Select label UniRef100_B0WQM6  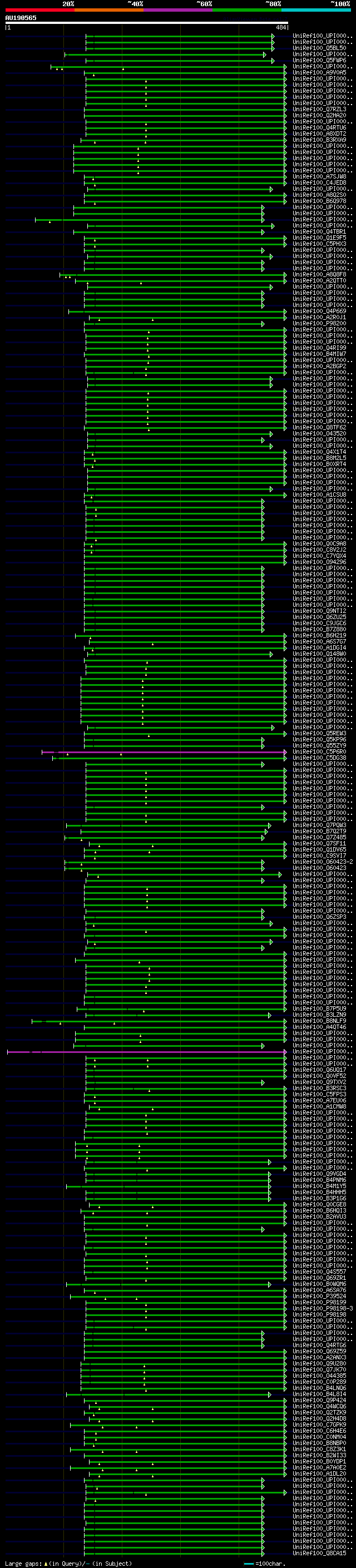319,1284
